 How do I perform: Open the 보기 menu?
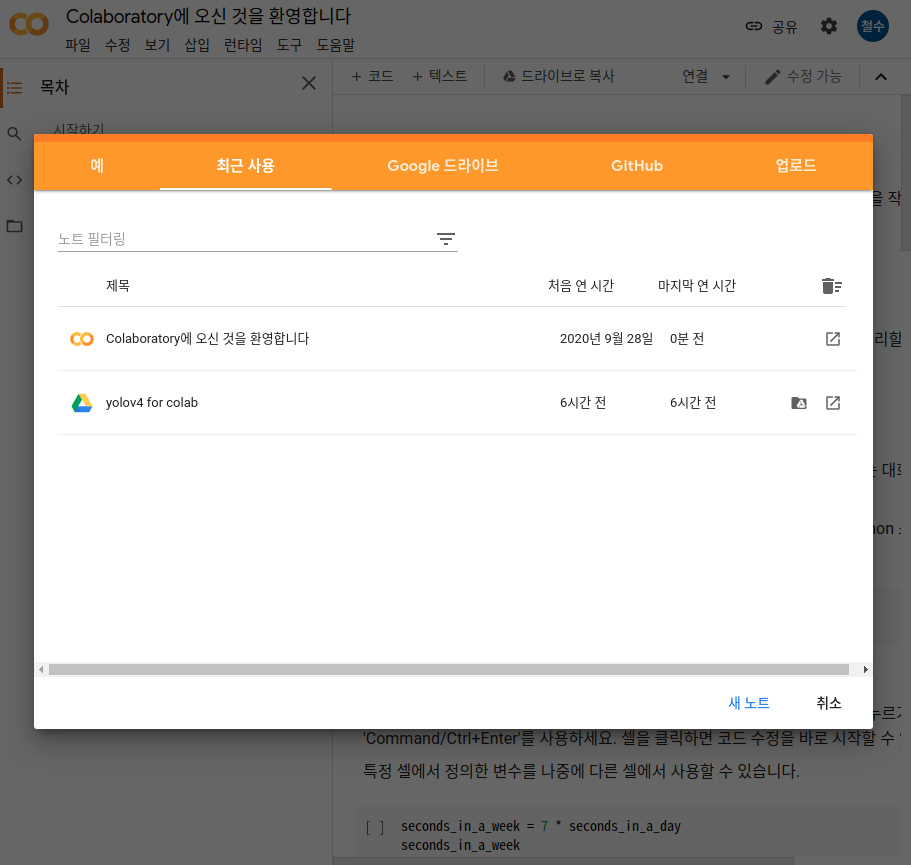157,45
